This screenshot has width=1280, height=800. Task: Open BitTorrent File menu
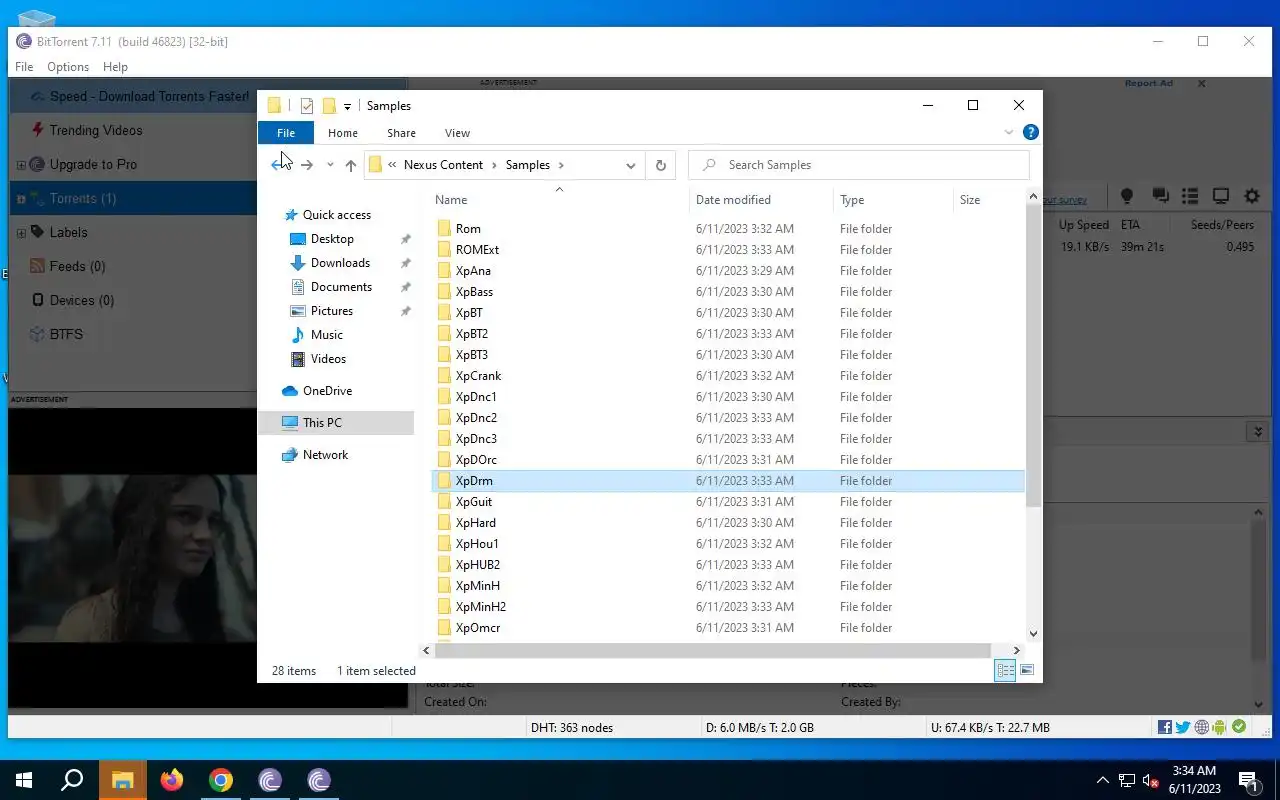coord(24,67)
